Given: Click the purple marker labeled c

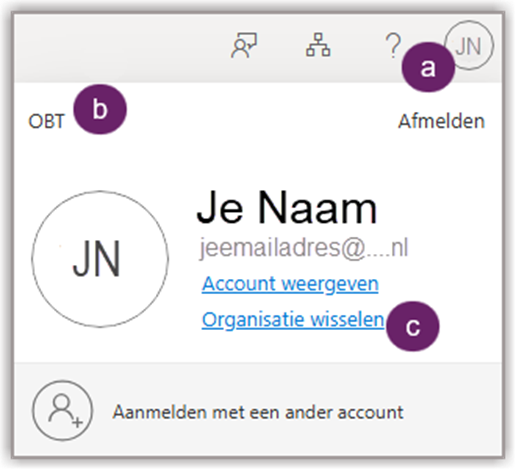Looking at the screenshot, I should pos(413,326).
